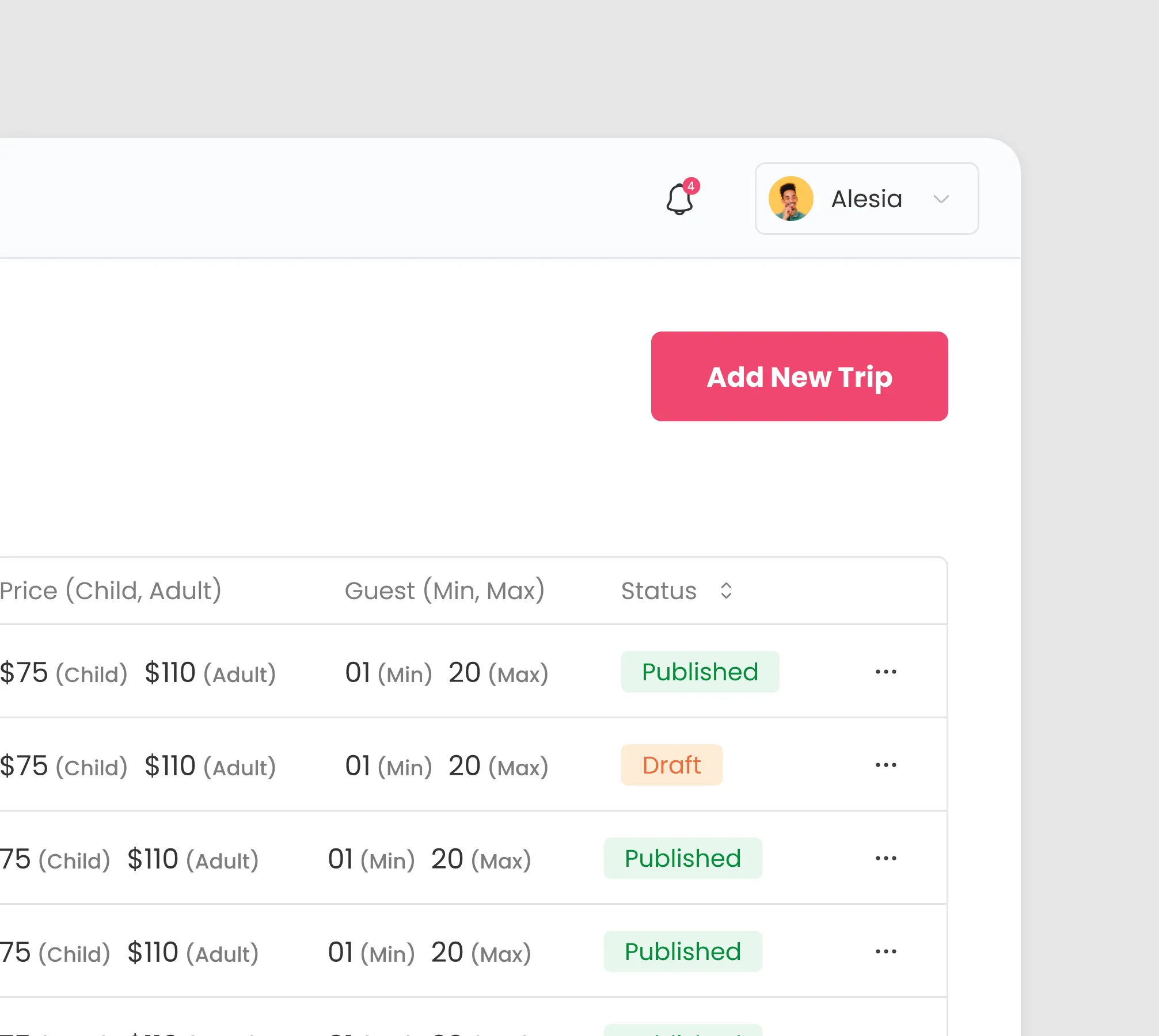Screen dimensions: 1159x1036
Task: Open the three-dot menu for the fourth row
Action: [886, 951]
